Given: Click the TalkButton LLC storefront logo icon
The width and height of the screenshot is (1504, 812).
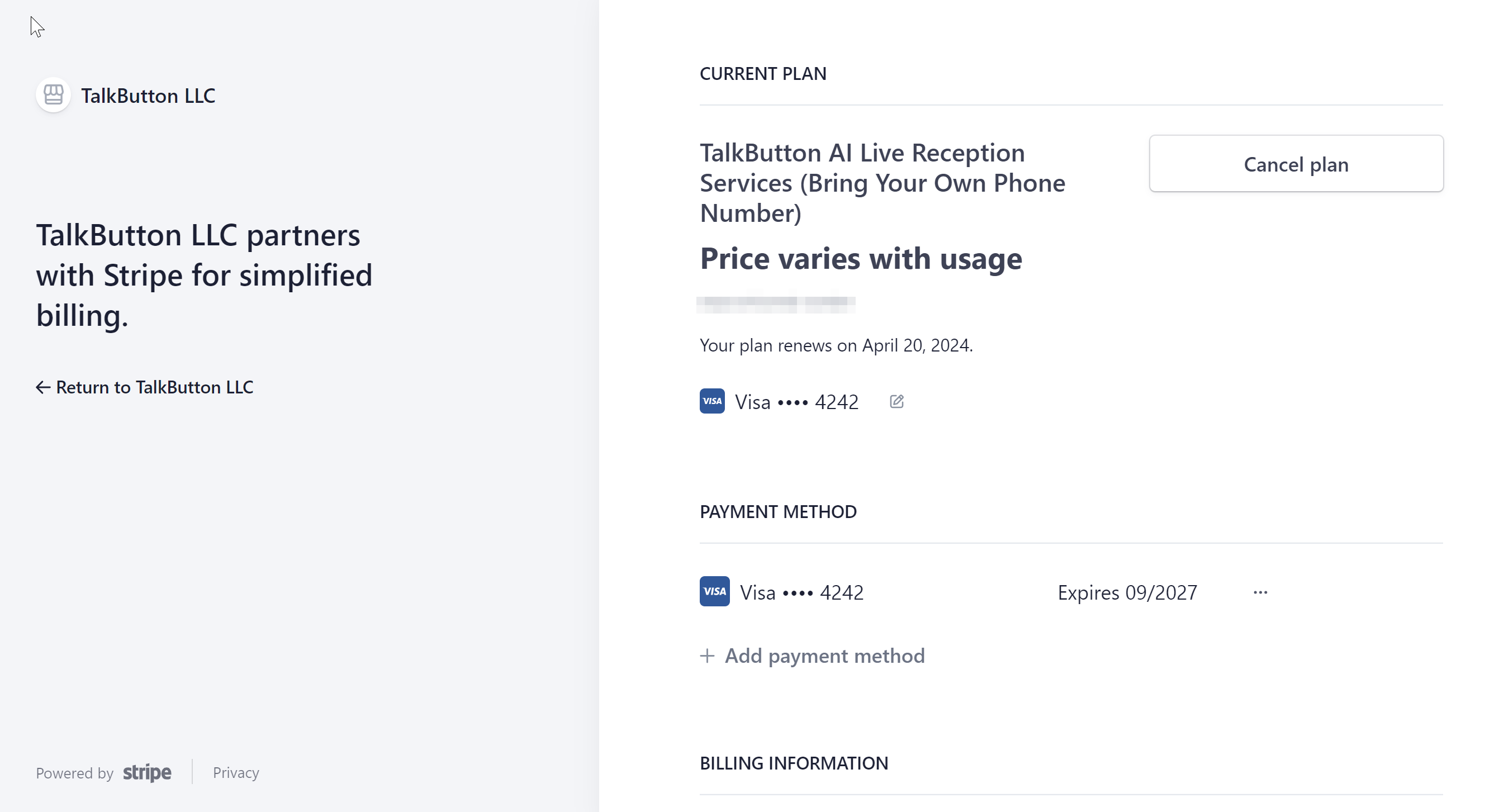Looking at the screenshot, I should click(x=53, y=94).
